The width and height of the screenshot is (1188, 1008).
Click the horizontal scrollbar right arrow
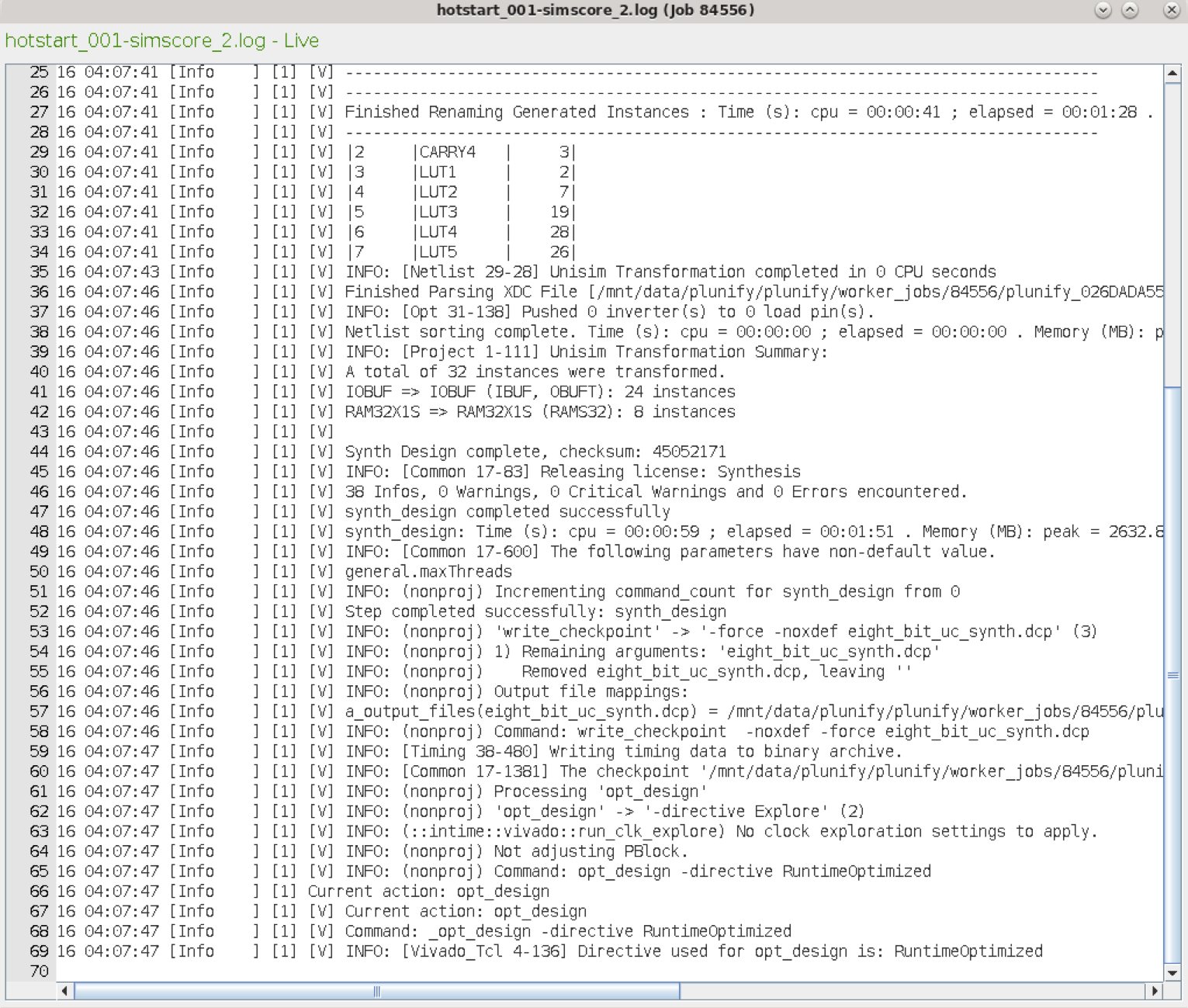[1155, 991]
